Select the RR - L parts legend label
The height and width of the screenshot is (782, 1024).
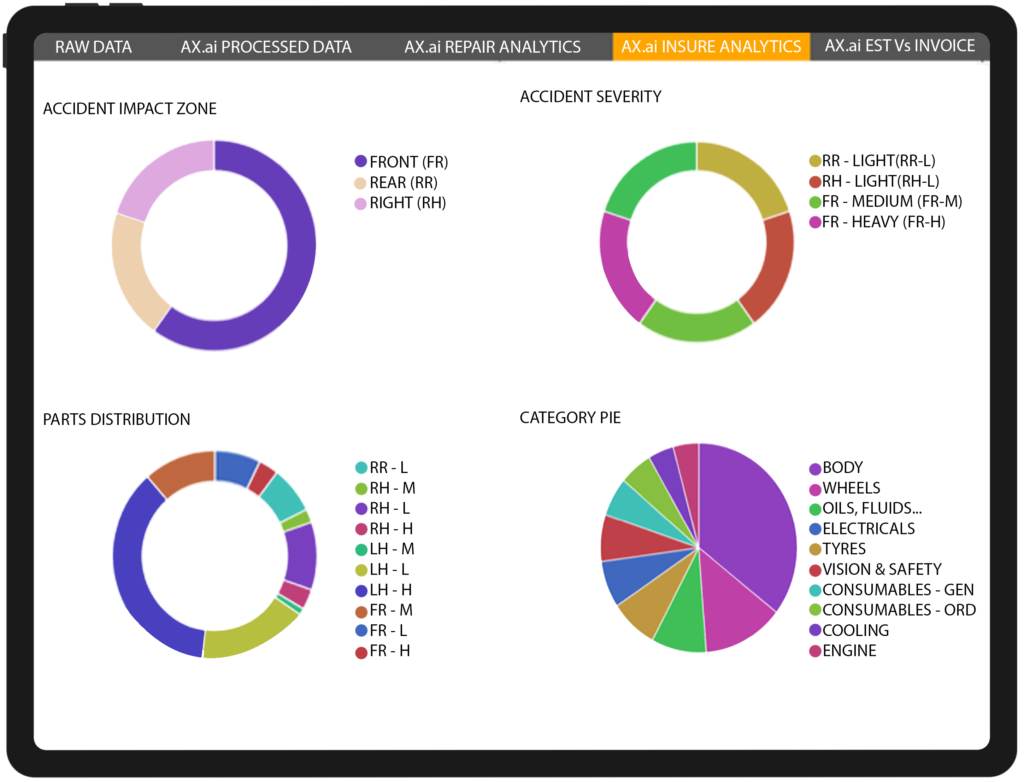coord(389,468)
